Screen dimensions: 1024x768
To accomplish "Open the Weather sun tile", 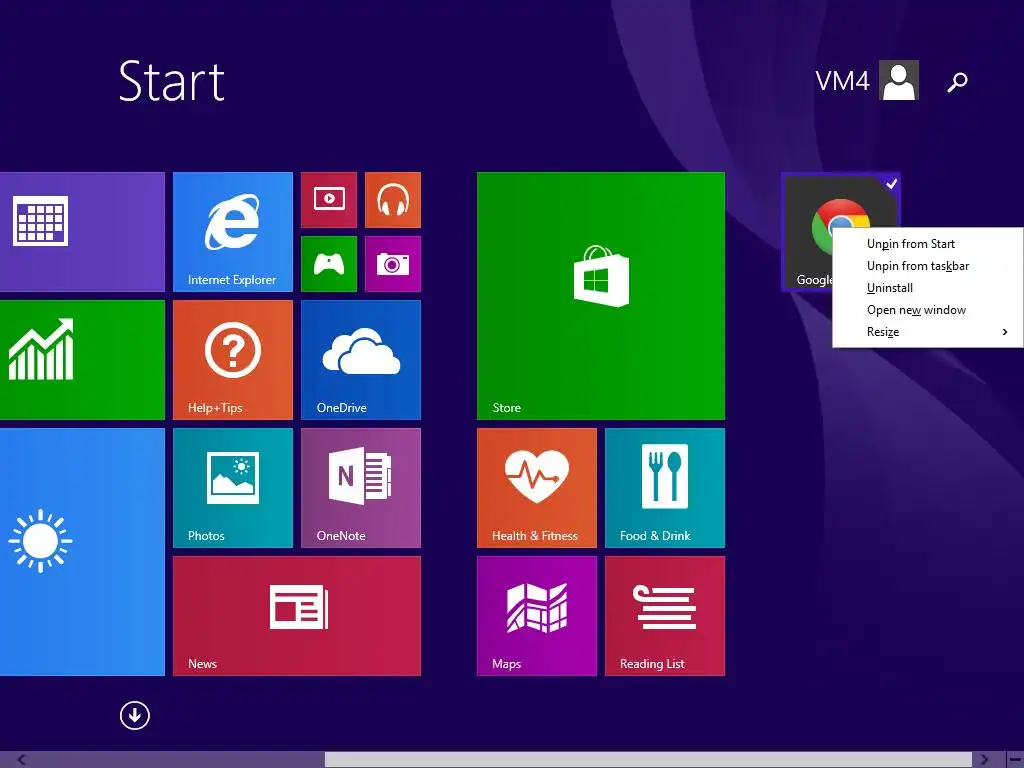I will (82, 552).
